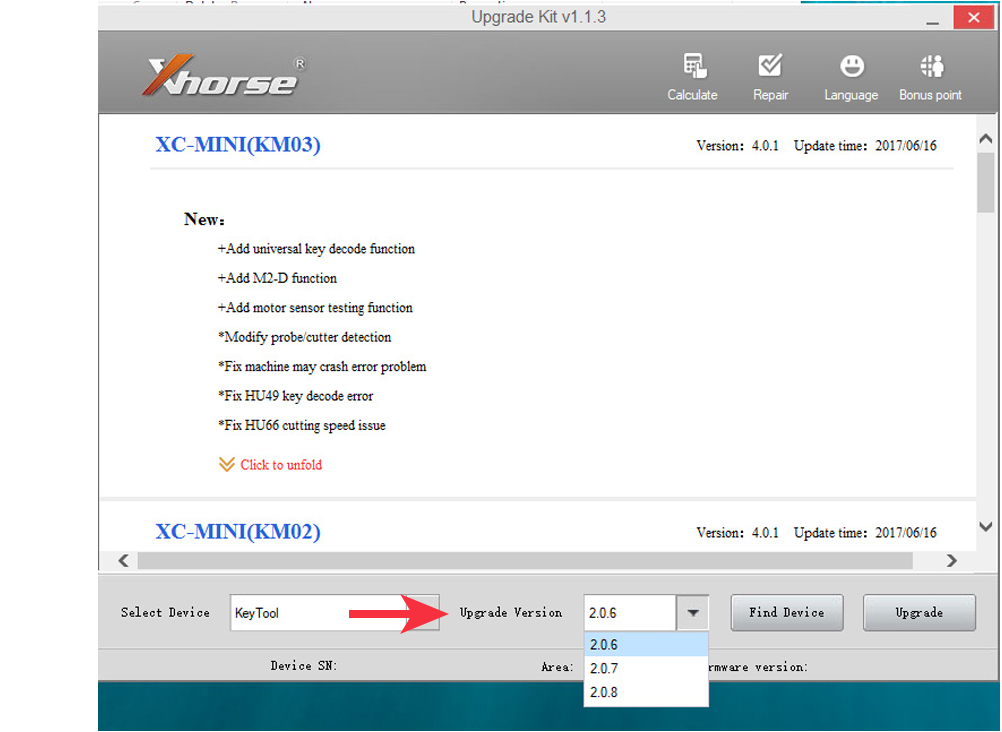Screen dimensions: 1002x732
Task: Click the Device SN: label
Action: tap(304, 666)
